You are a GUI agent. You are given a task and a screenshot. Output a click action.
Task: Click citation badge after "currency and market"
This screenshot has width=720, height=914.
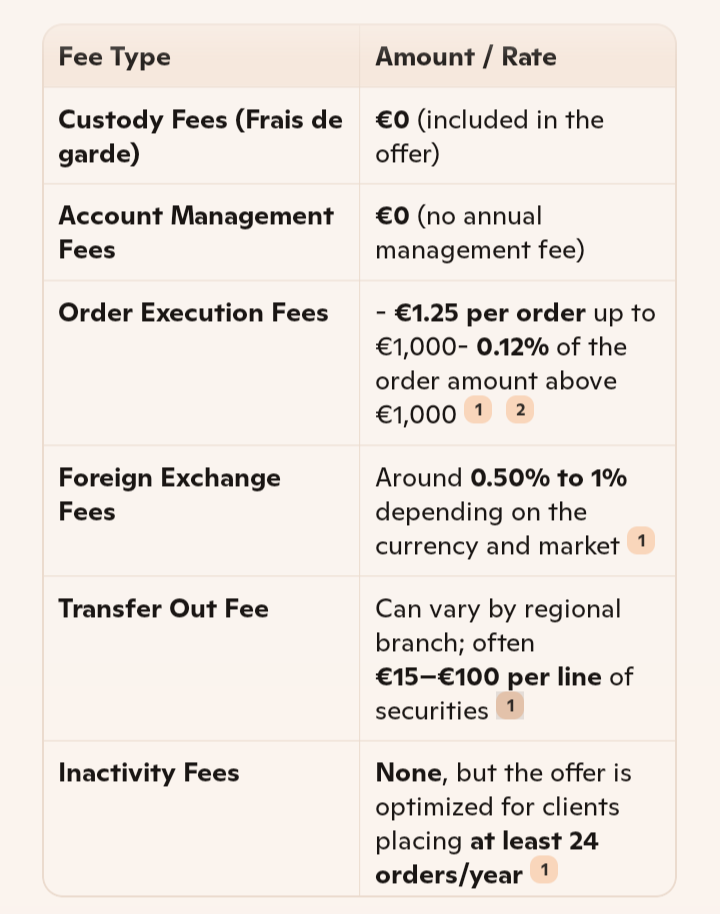(641, 542)
